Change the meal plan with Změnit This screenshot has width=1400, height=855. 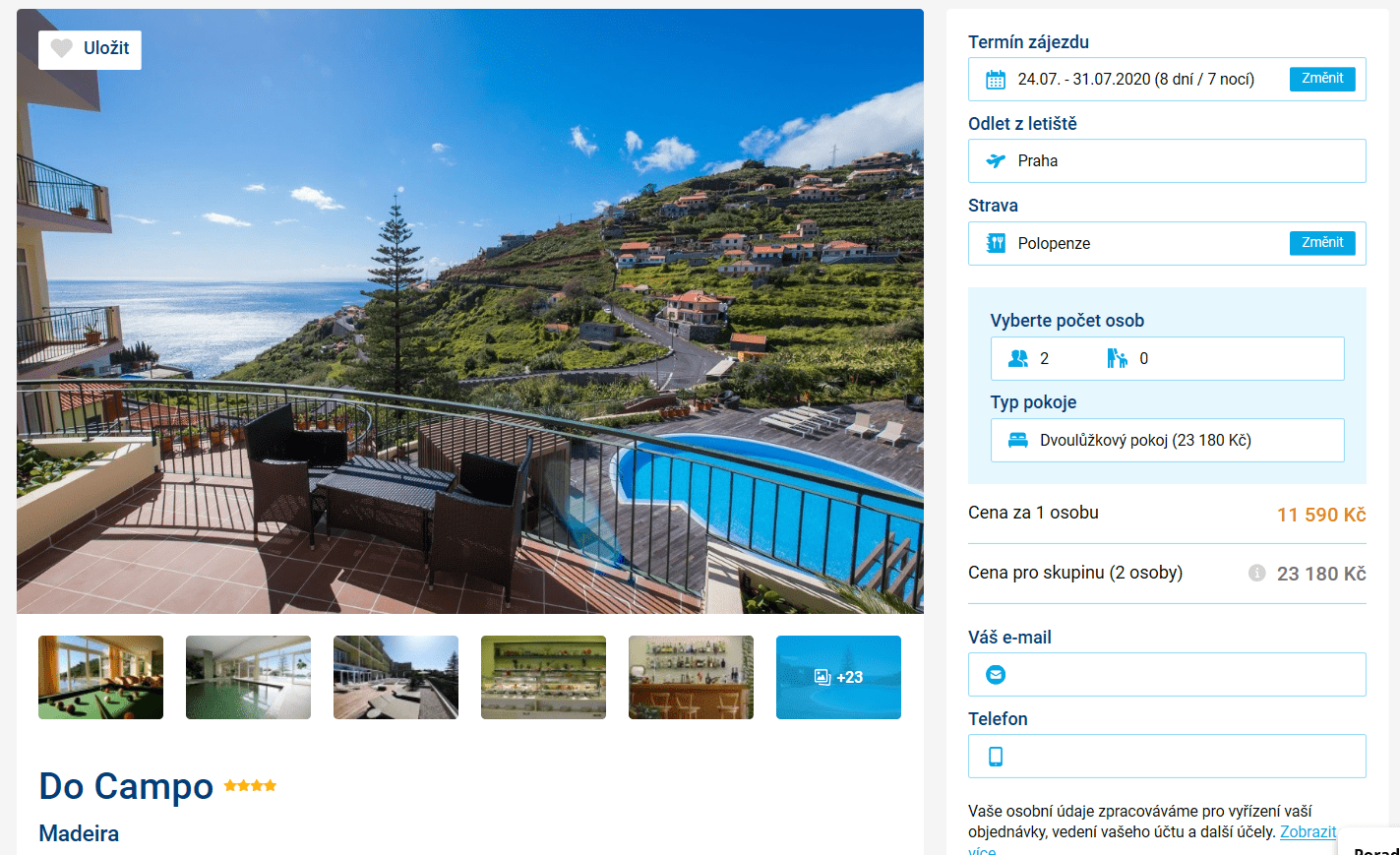[x=1322, y=243]
